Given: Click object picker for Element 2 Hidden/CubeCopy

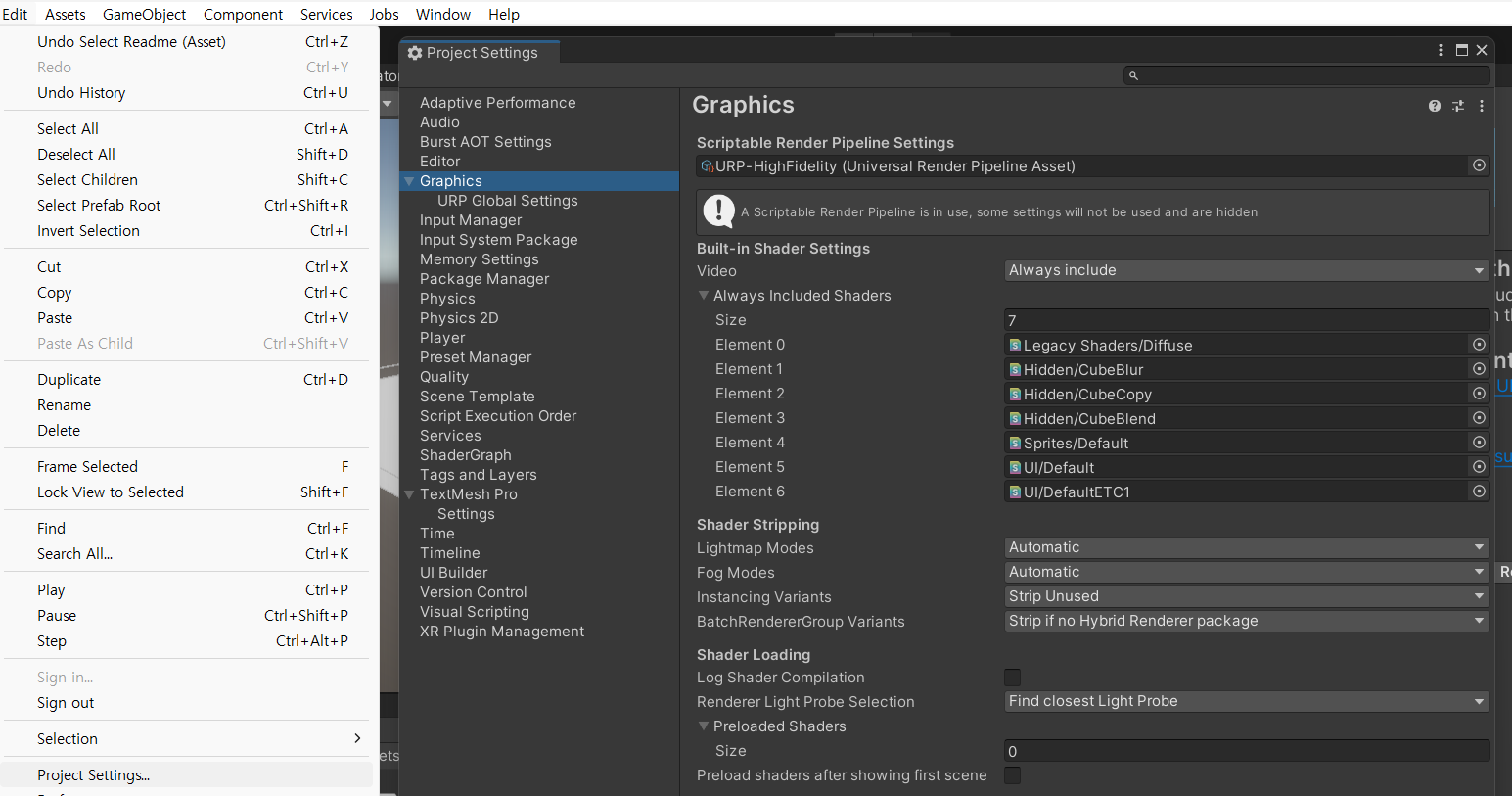Looking at the screenshot, I should [1479, 394].
